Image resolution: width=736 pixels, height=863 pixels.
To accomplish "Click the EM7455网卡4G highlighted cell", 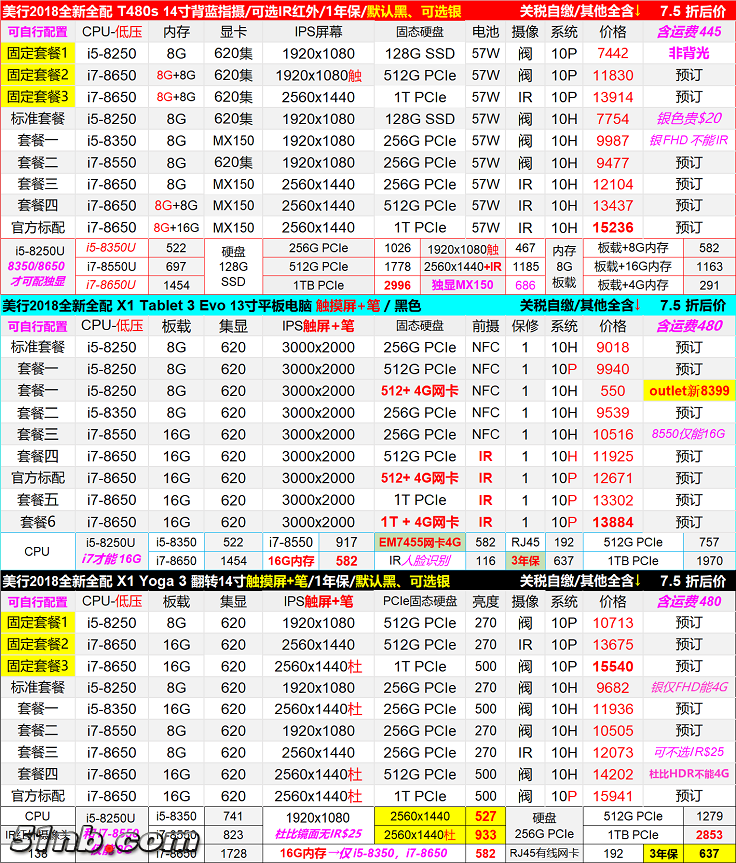I will coord(419,542).
